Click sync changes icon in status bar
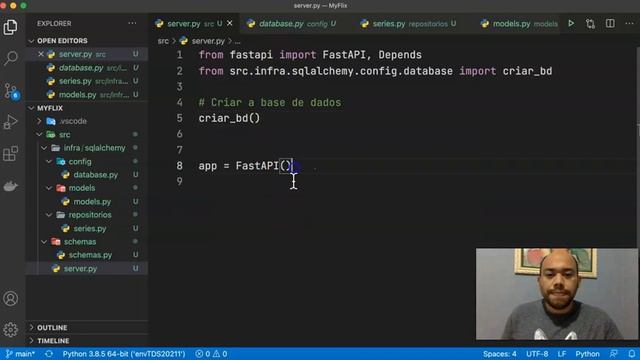This screenshot has width=640, height=360. (x=49, y=354)
